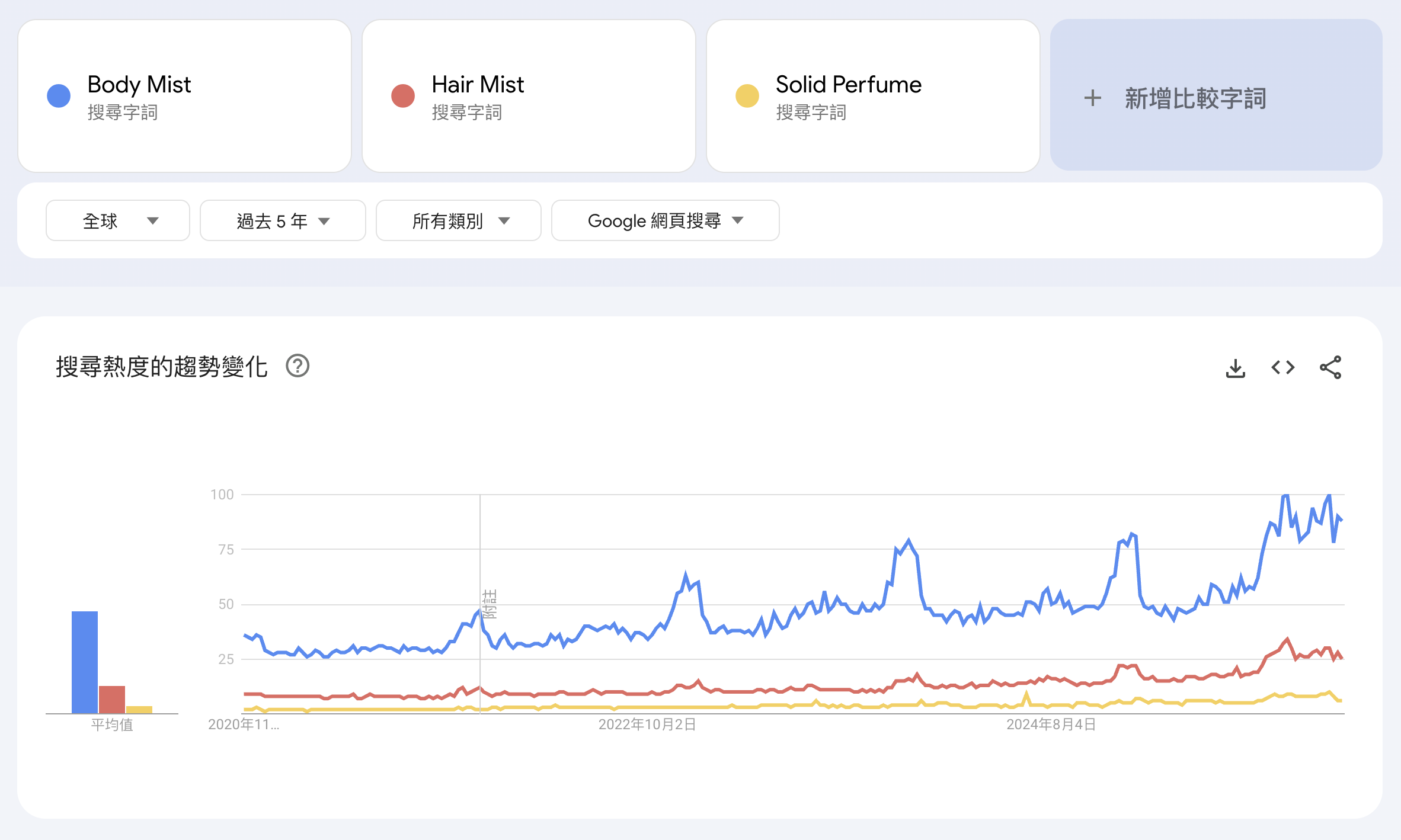Screen dimensions: 1401x840
Task: Open the help question mark icon
Action: coord(298,366)
